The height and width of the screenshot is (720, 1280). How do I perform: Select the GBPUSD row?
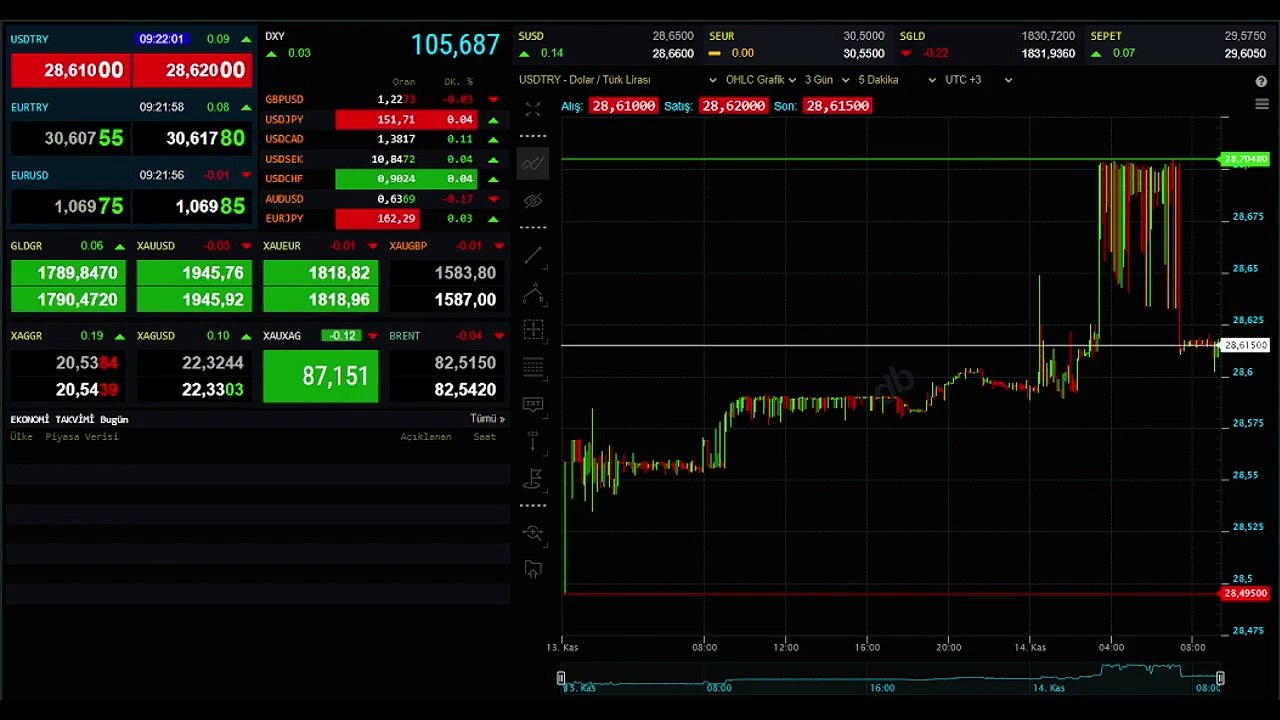(383, 99)
